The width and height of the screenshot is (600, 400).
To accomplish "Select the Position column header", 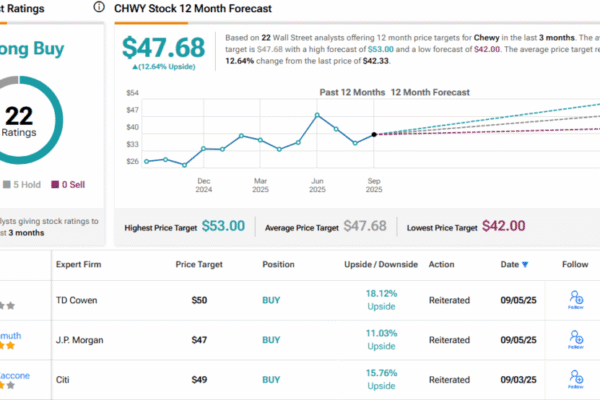I will pos(278,264).
